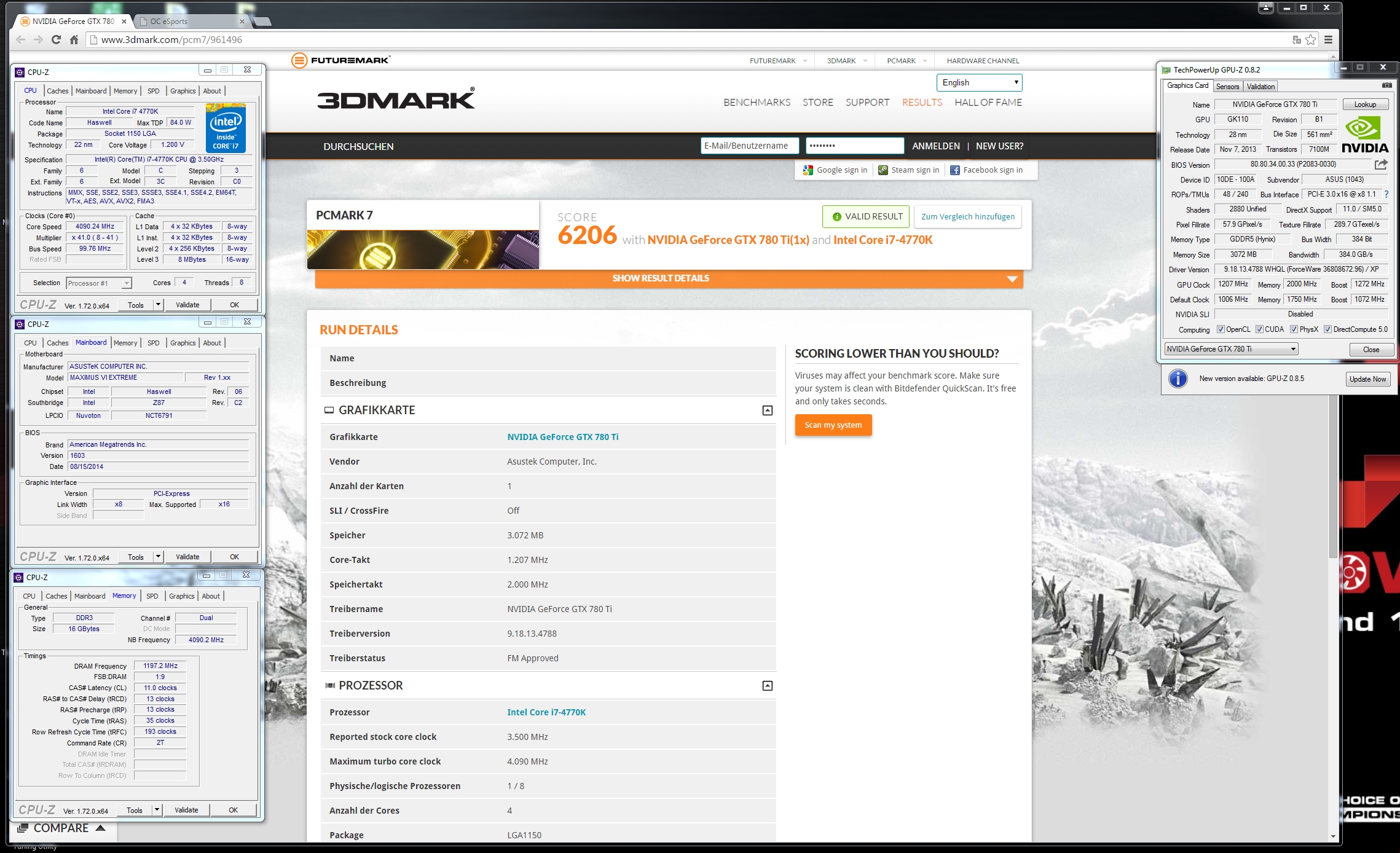1400x853 pixels.
Task: Open NVIDIA GeForce GTX 780 Ti link
Action: point(562,437)
